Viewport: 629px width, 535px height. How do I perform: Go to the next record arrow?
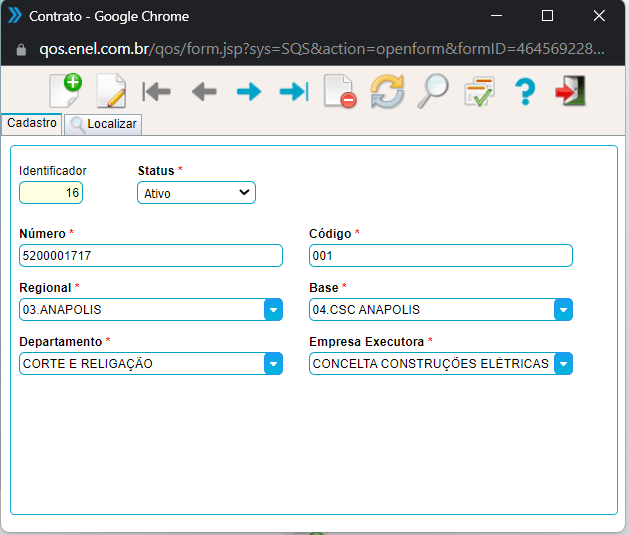pyautogui.click(x=248, y=92)
